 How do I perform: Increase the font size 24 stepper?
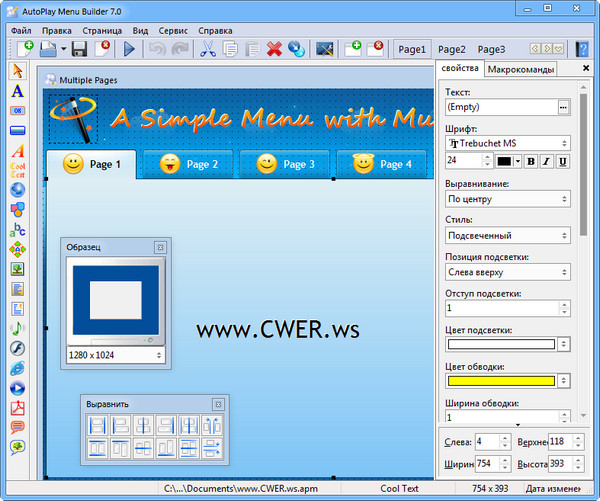click(x=487, y=157)
